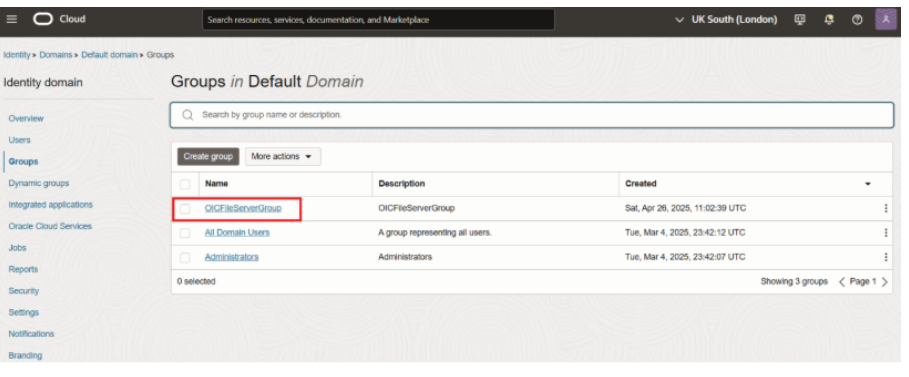Check the Administrators row checkbox
909x377 pixels.
[x=185, y=258]
